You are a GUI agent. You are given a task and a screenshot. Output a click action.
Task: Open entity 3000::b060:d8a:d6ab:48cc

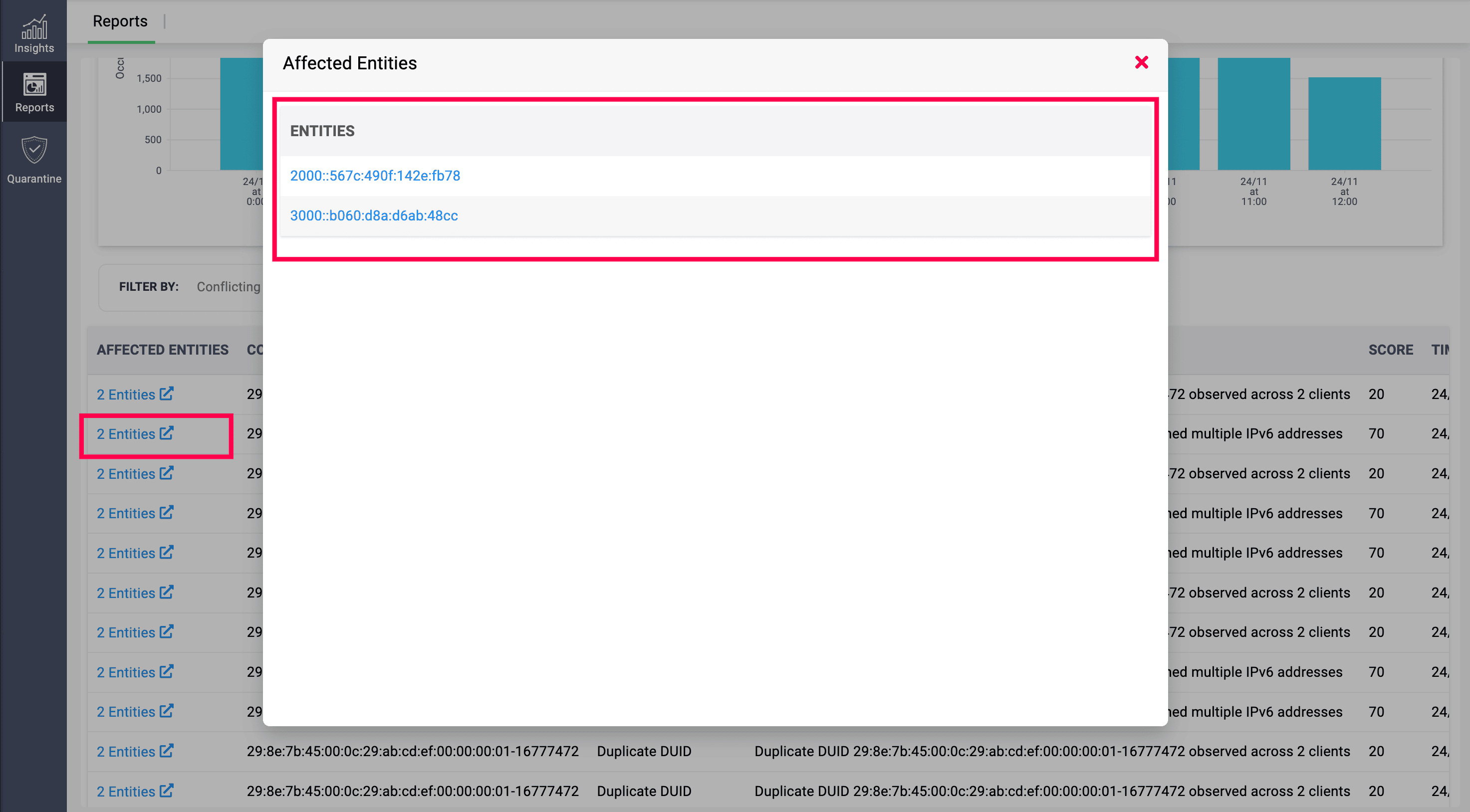pyautogui.click(x=374, y=215)
